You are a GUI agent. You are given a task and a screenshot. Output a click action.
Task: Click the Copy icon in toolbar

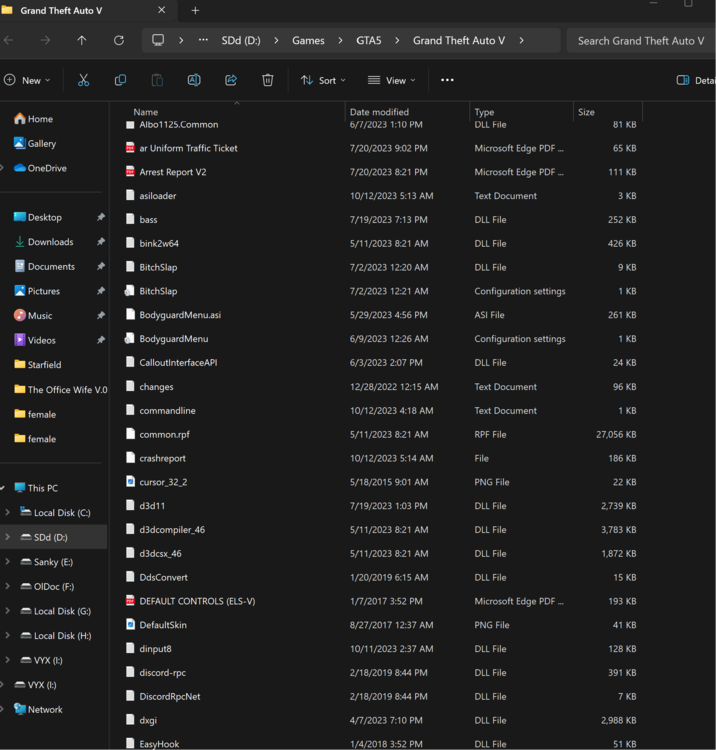point(121,80)
